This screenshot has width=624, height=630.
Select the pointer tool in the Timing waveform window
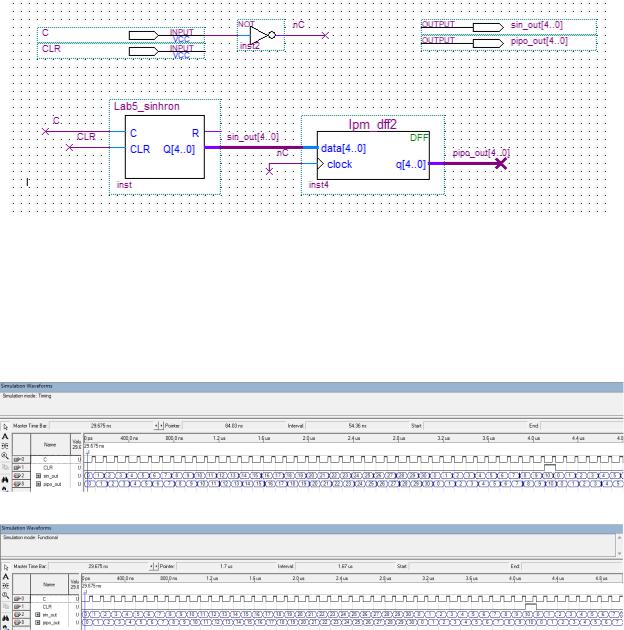tap(5, 427)
